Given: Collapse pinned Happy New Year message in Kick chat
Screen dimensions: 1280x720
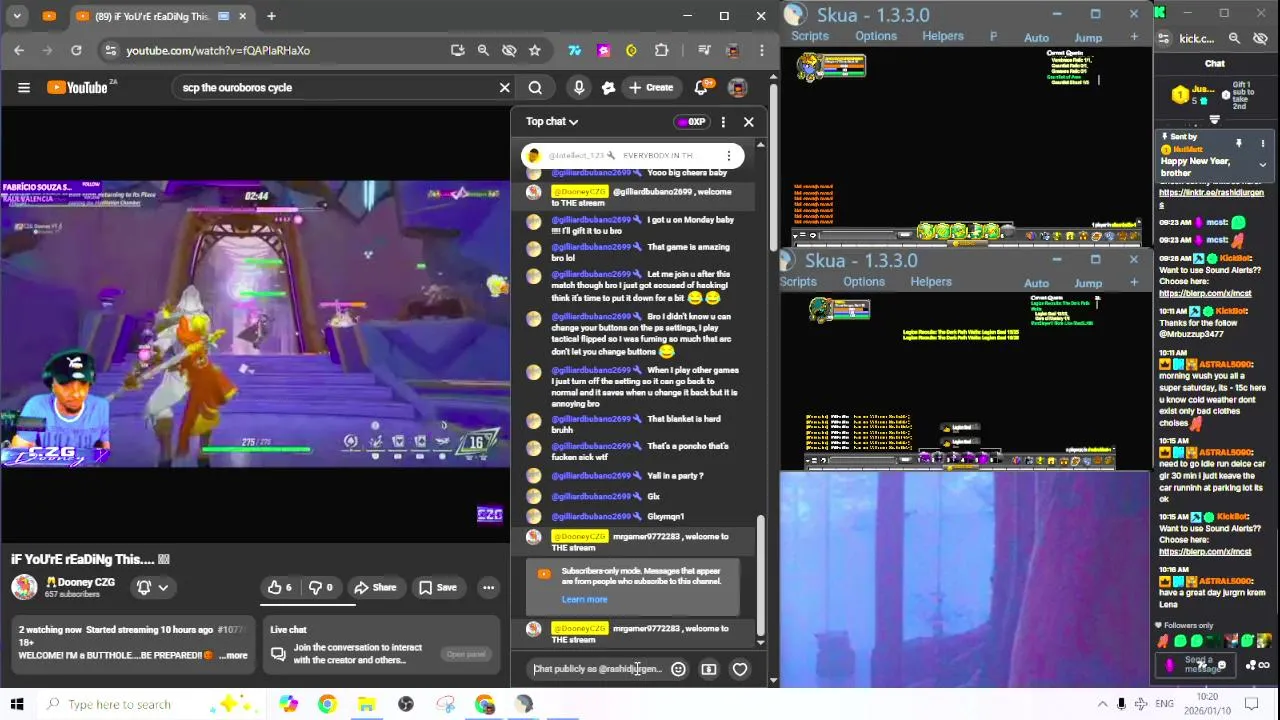Looking at the screenshot, I should [x=1262, y=165].
